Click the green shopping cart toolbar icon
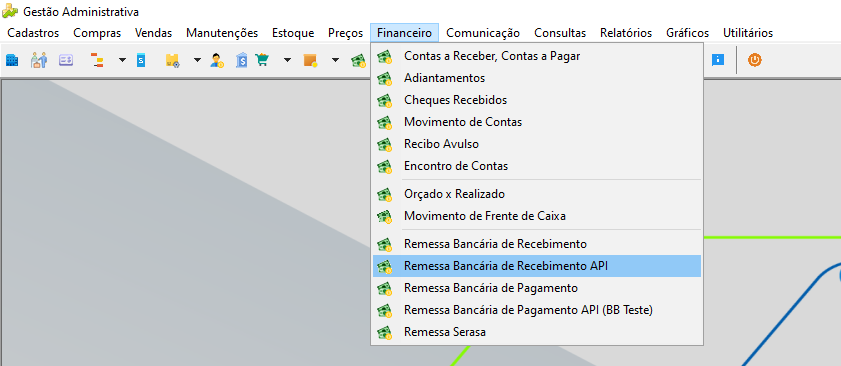This screenshot has height=366, width=841. coord(262,60)
